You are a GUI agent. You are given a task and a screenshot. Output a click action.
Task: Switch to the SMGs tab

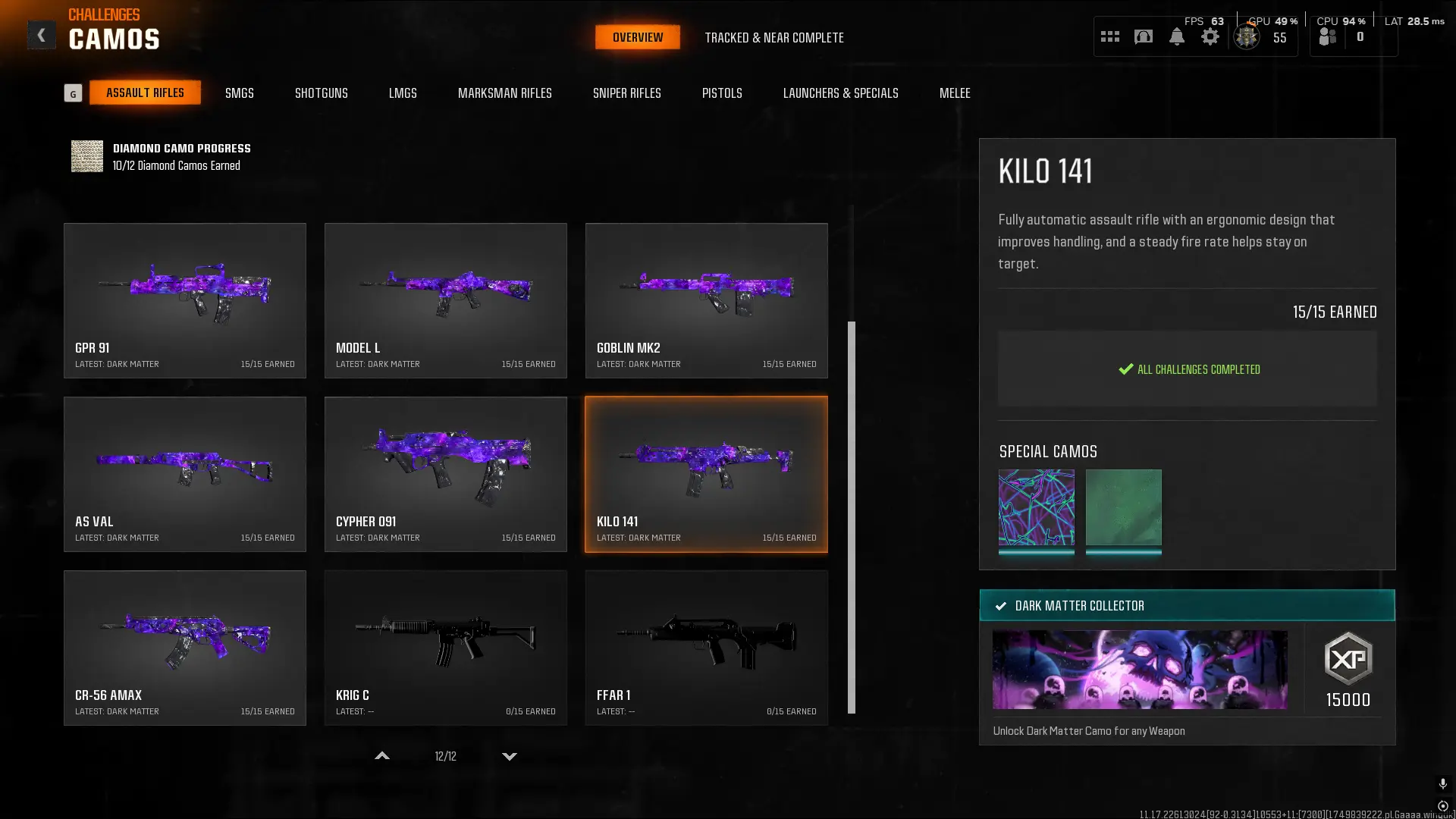pos(240,93)
